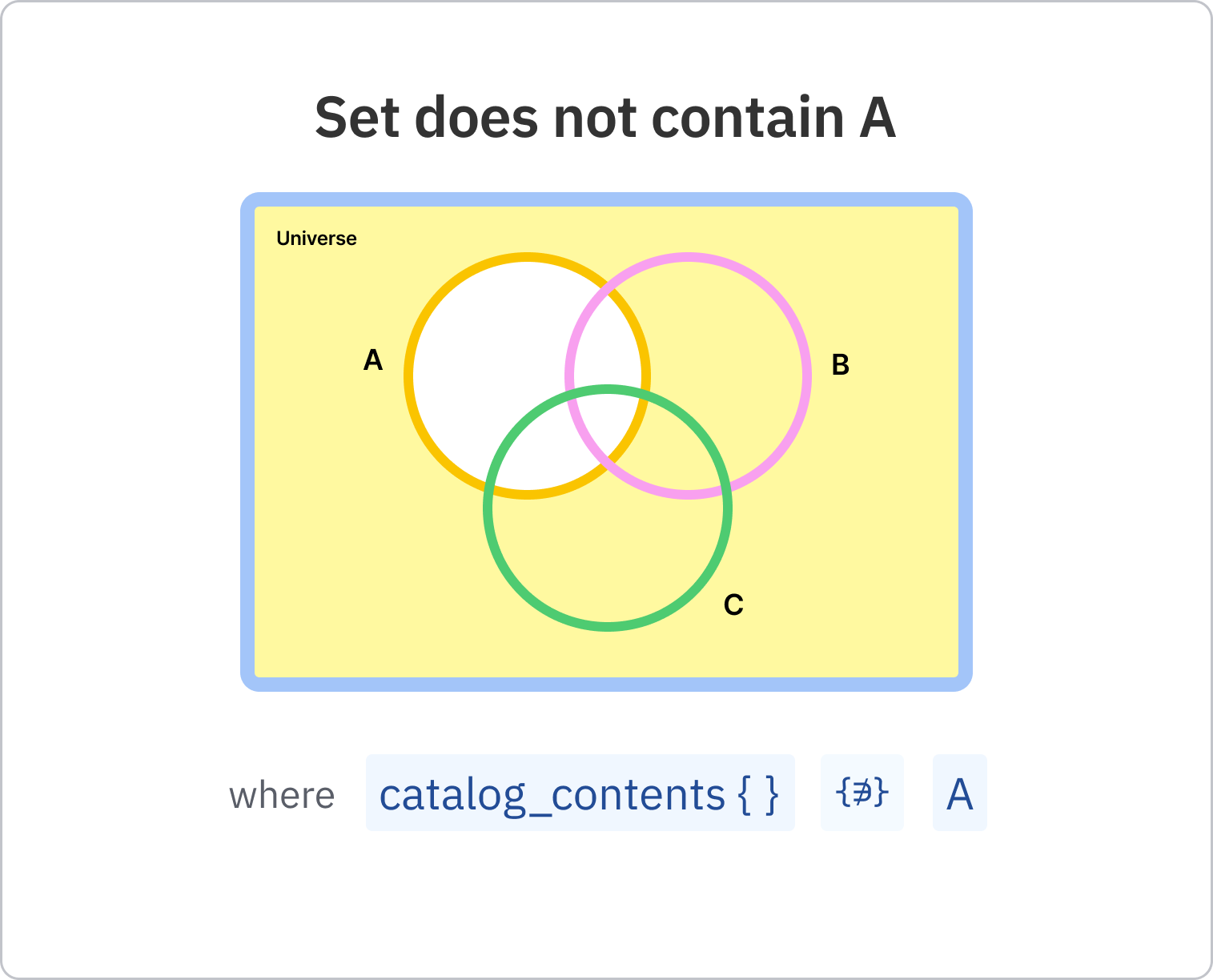Click the letter A label beside orange circle
Screen dimensions: 1213x980
coord(373,360)
